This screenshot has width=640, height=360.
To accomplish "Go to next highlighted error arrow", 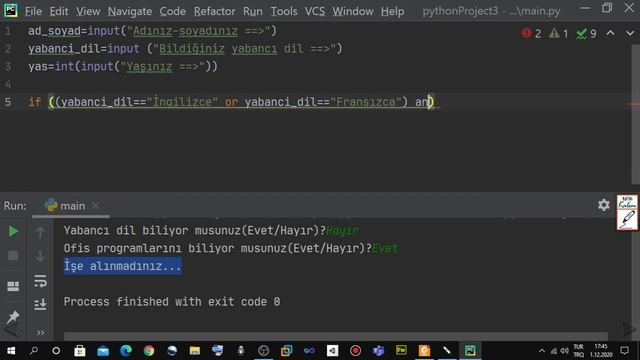I will point(630,33).
